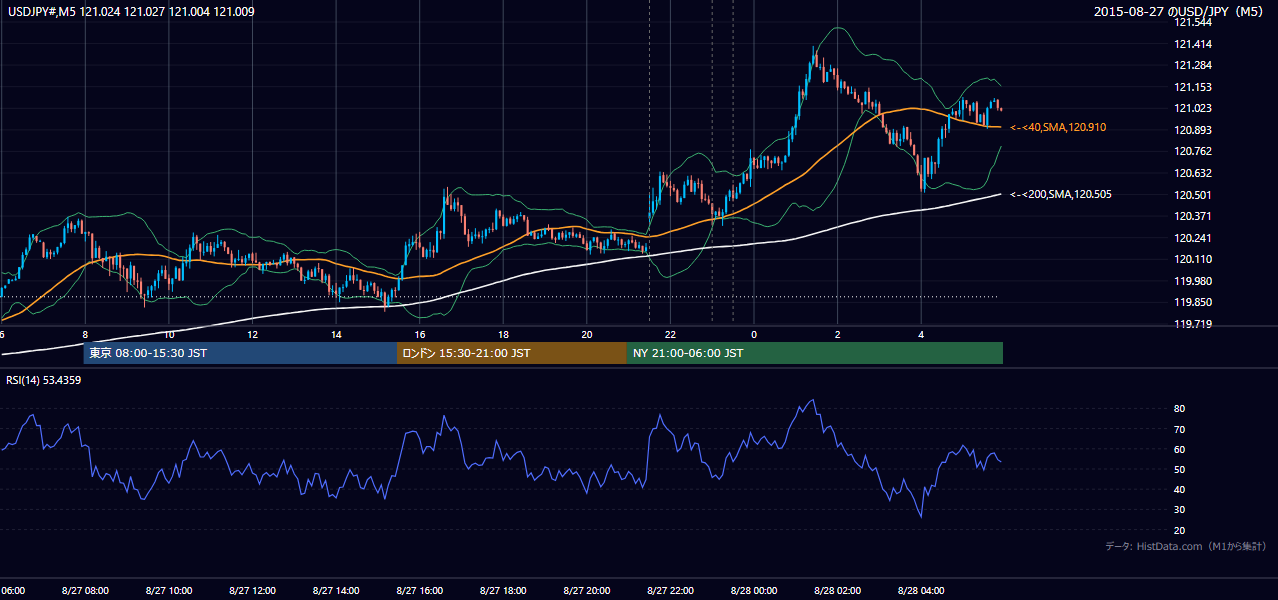The width and height of the screenshot is (1278, 600).
Task: Click RSI scale value 70
Action: coord(1179,430)
